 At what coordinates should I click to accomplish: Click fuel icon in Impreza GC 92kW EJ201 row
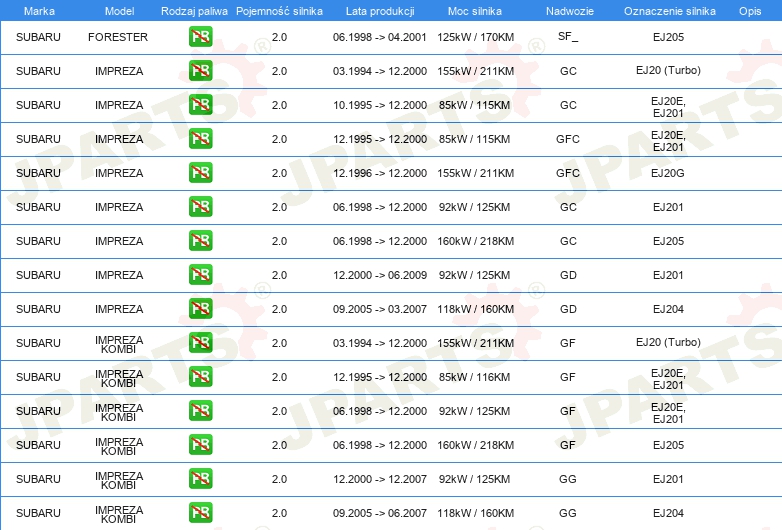point(200,207)
